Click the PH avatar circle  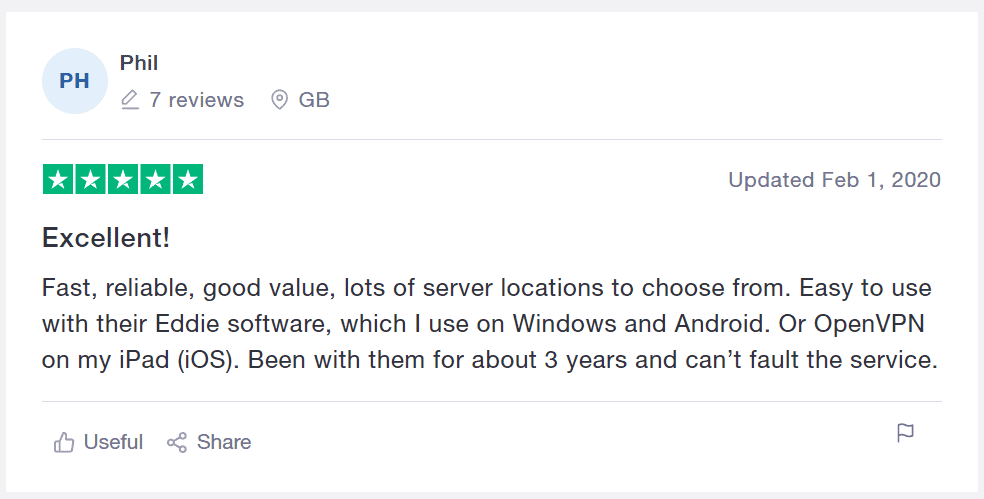click(75, 81)
